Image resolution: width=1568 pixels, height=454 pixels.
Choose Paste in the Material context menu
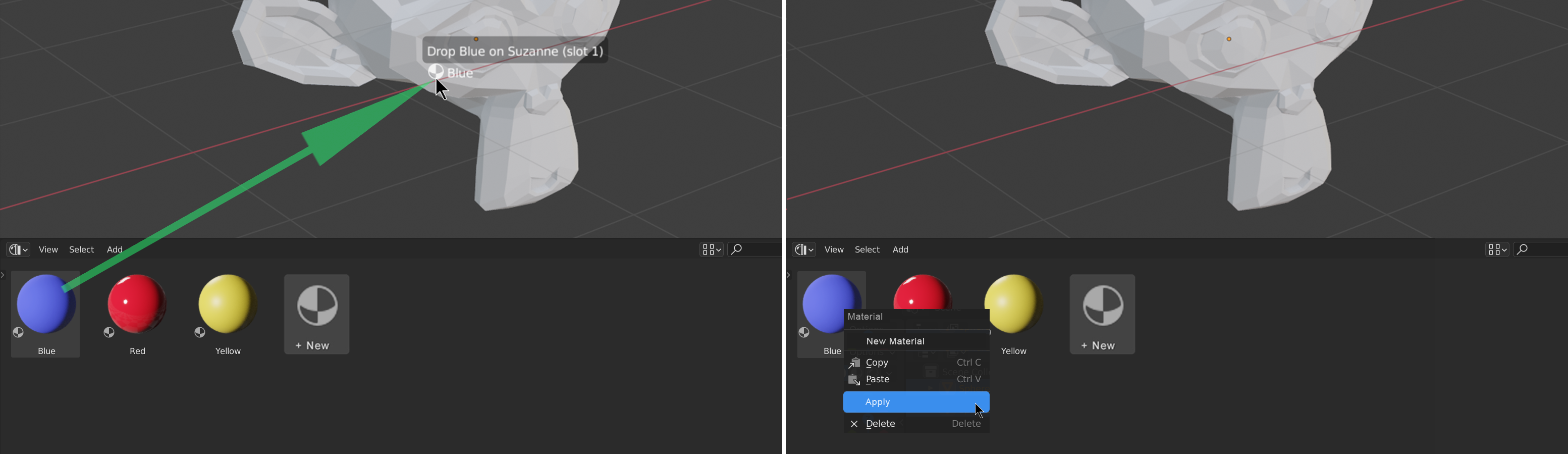(916, 380)
